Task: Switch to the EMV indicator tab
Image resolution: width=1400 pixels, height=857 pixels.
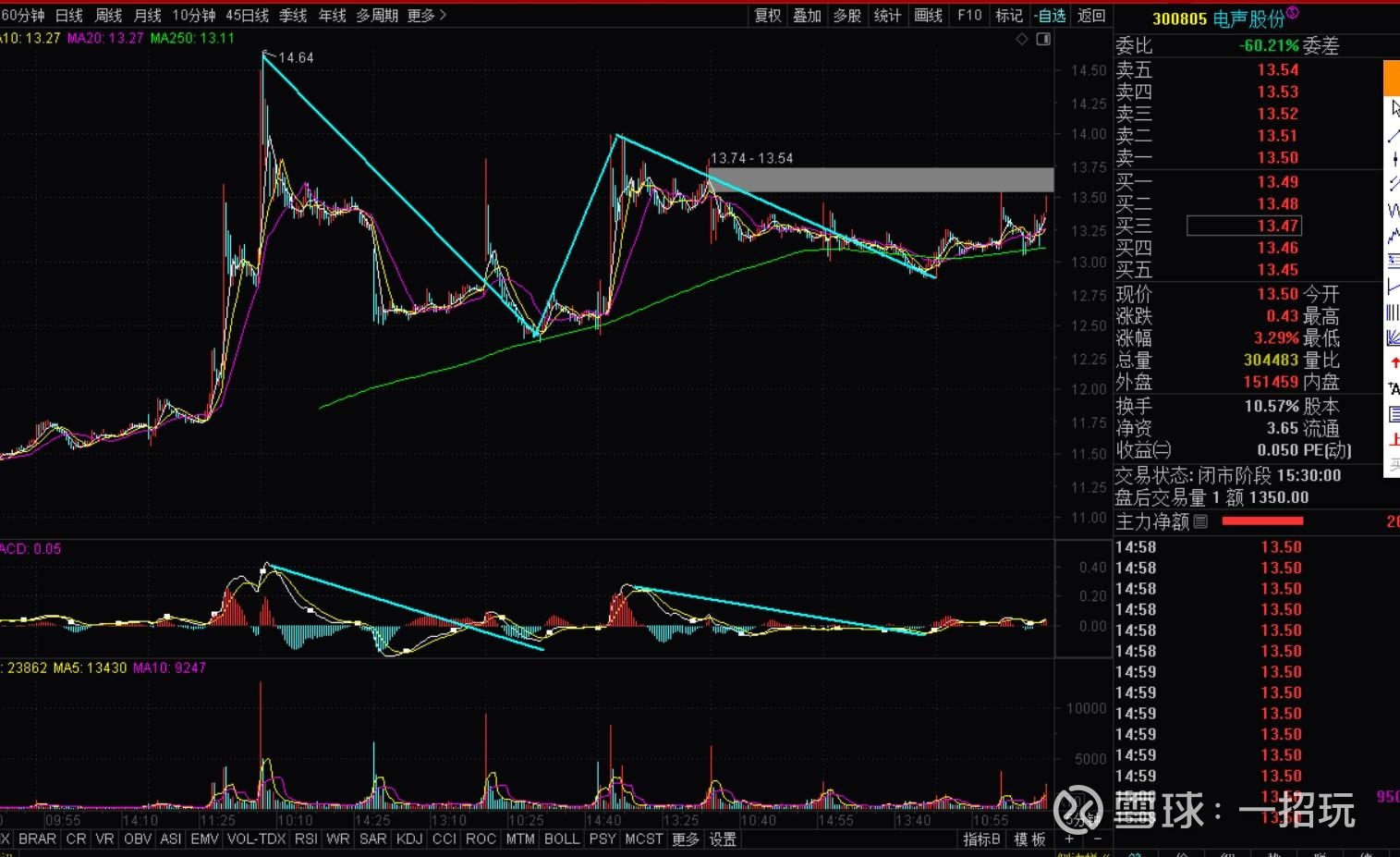Action: click(x=204, y=839)
